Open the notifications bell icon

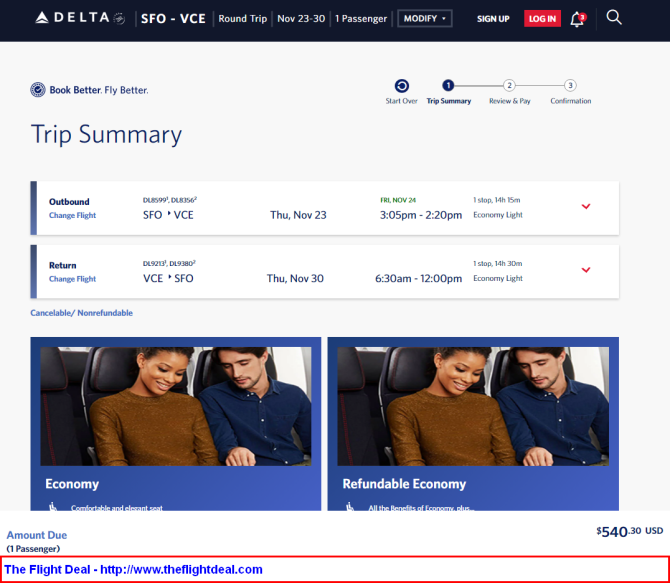coord(578,19)
